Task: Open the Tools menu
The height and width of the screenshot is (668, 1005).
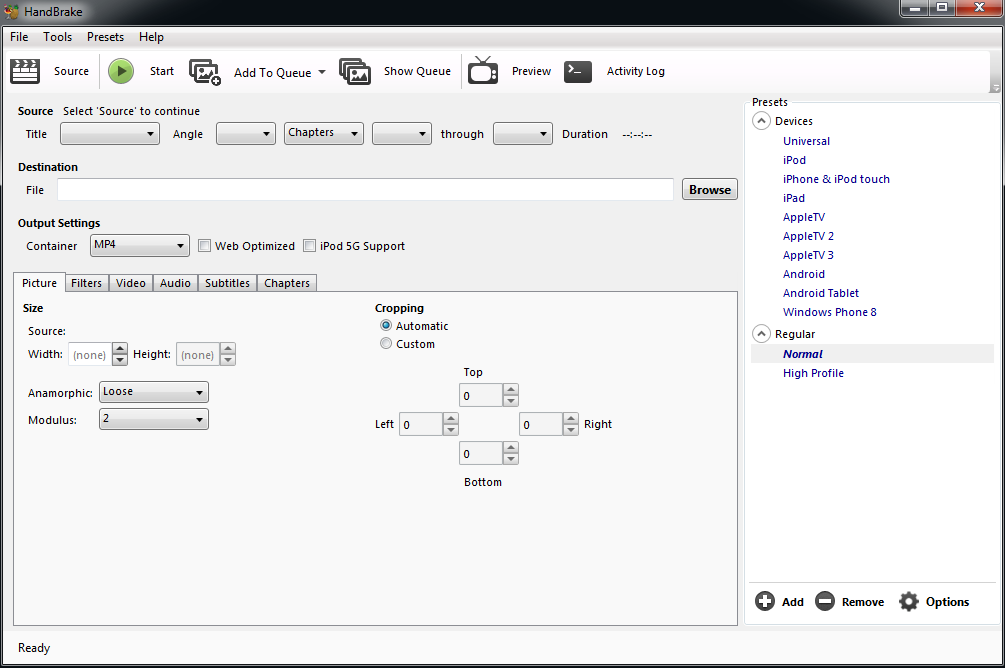Action: [58, 37]
